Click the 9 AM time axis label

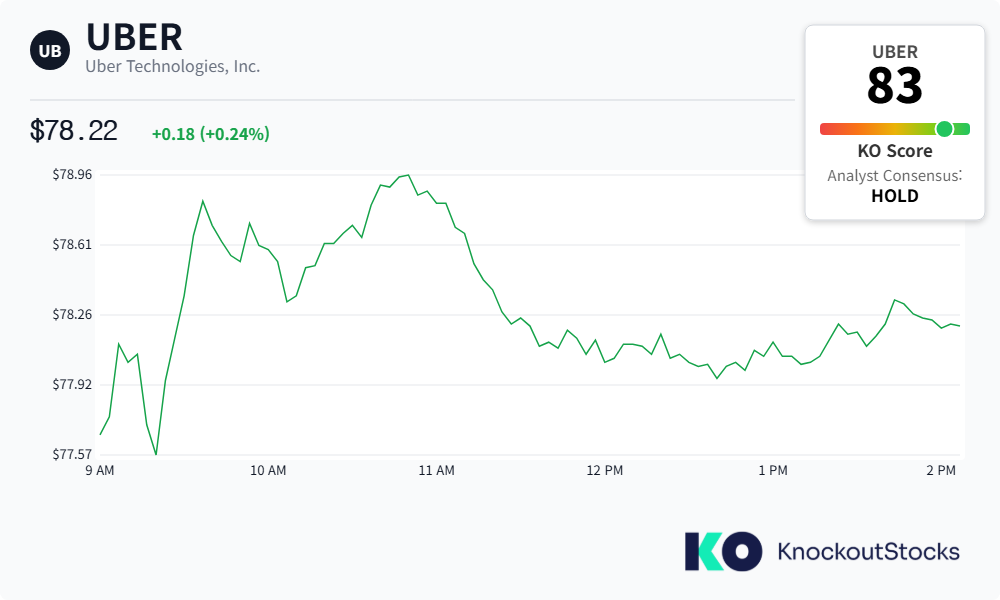click(x=100, y=471)
